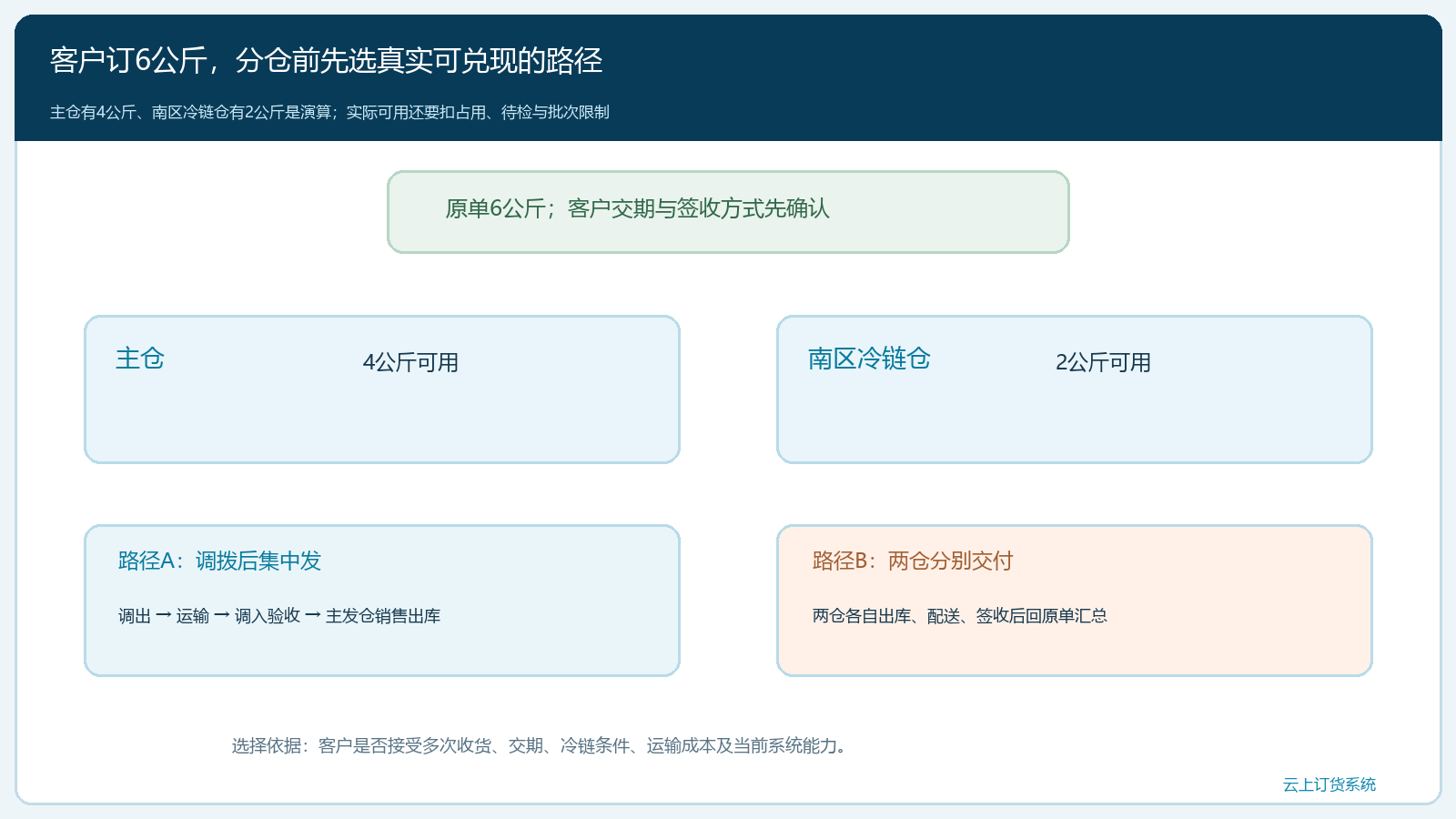1456x819 pixels.
Task: Click the 2公斤可用 value
Action: coord(1103,362)
